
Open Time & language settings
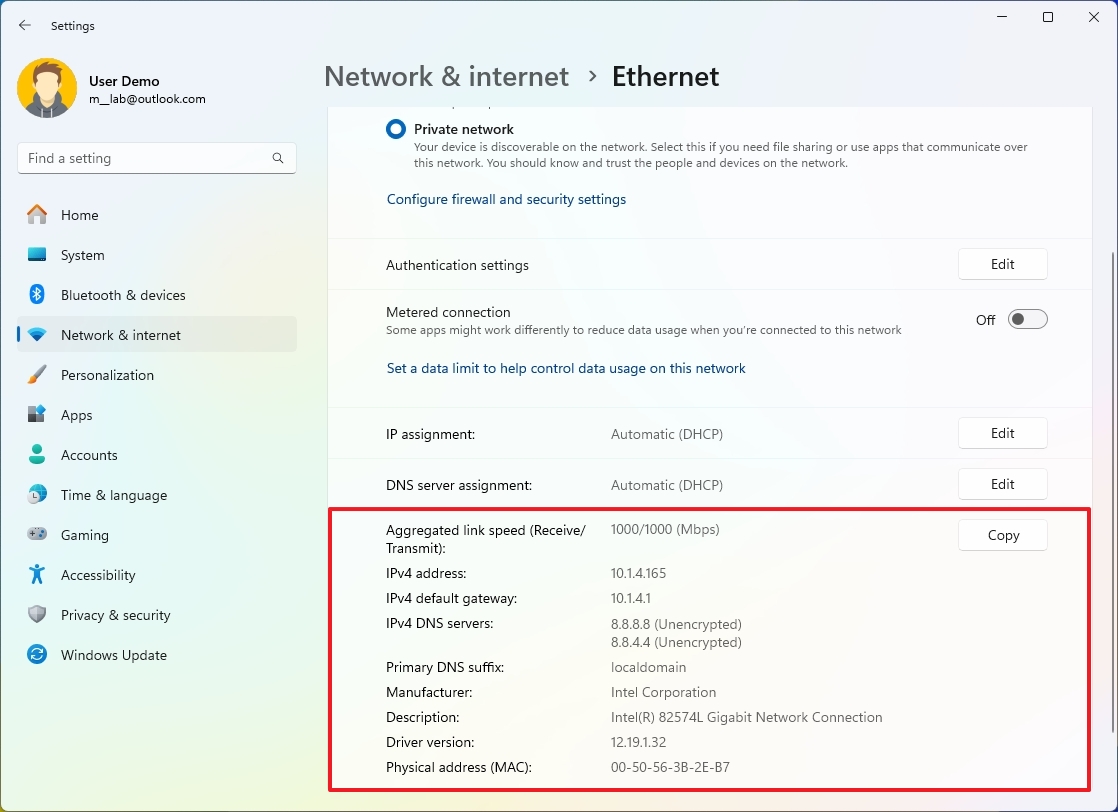[x=113, y=495]
